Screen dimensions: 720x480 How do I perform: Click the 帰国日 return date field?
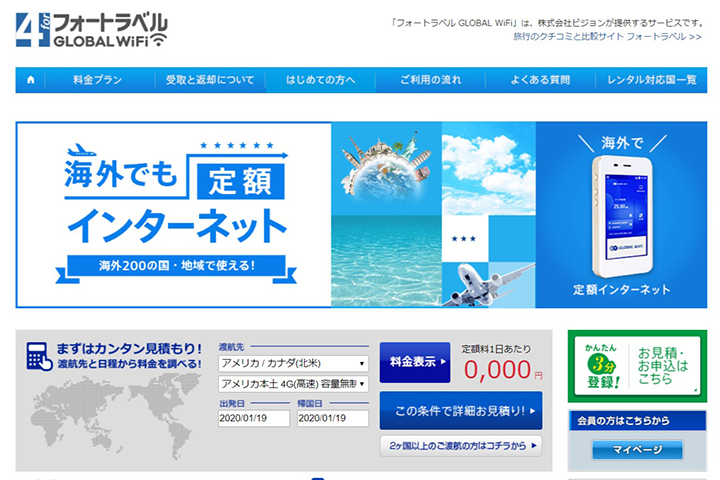click(x=333, y=418)
